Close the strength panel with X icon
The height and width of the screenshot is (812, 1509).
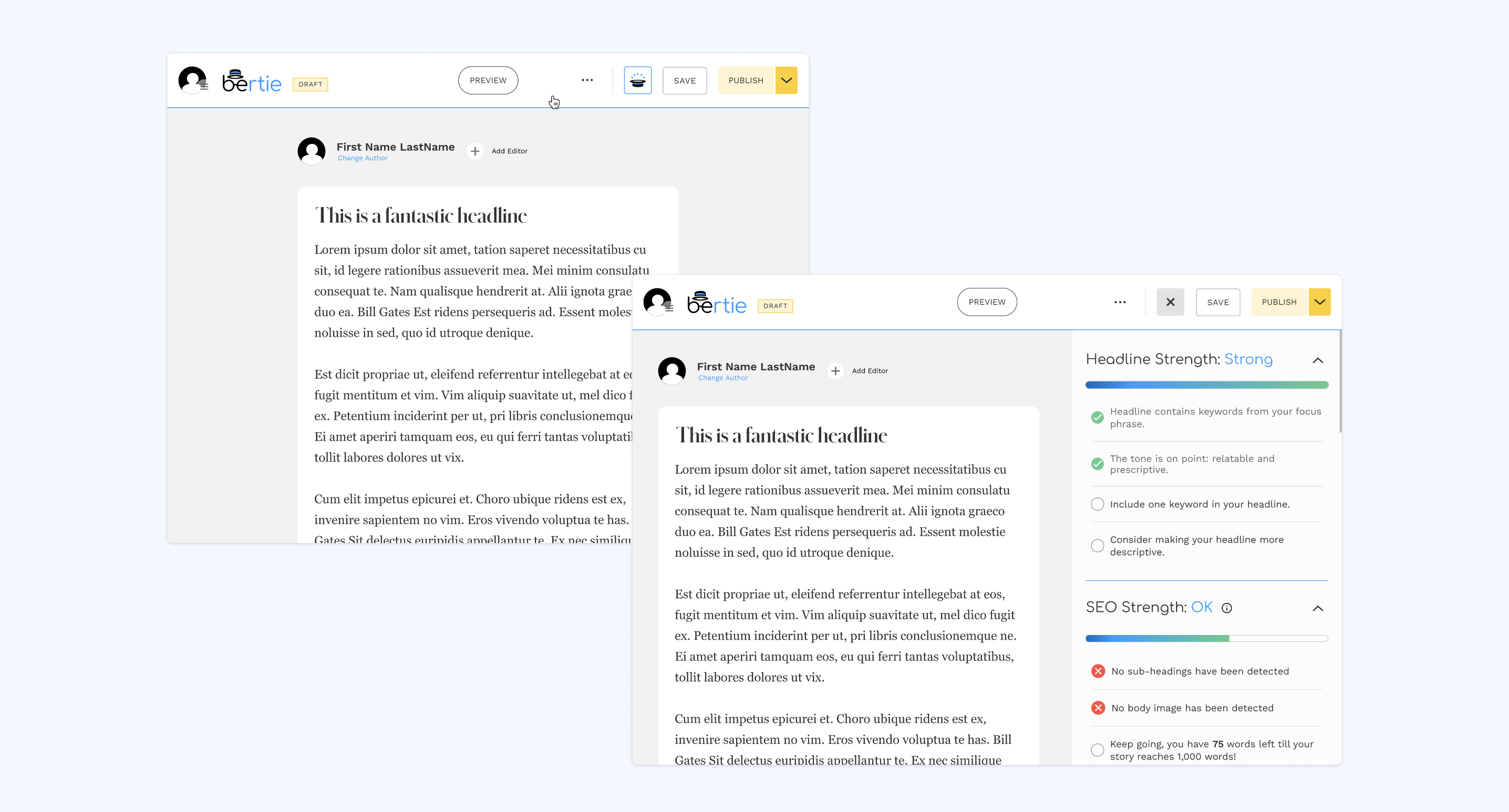pyautogui.click(x=1170, y=302)
